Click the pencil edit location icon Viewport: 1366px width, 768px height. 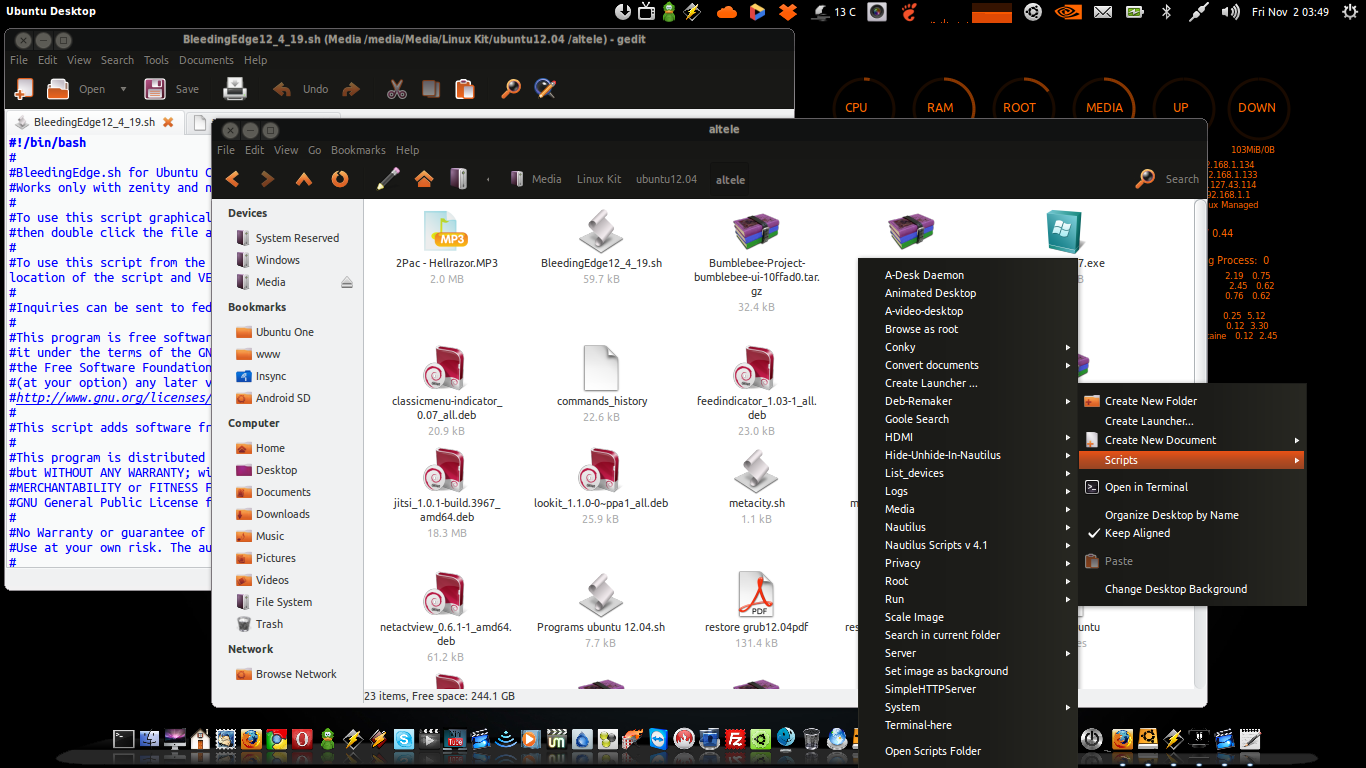coord(388,179)
